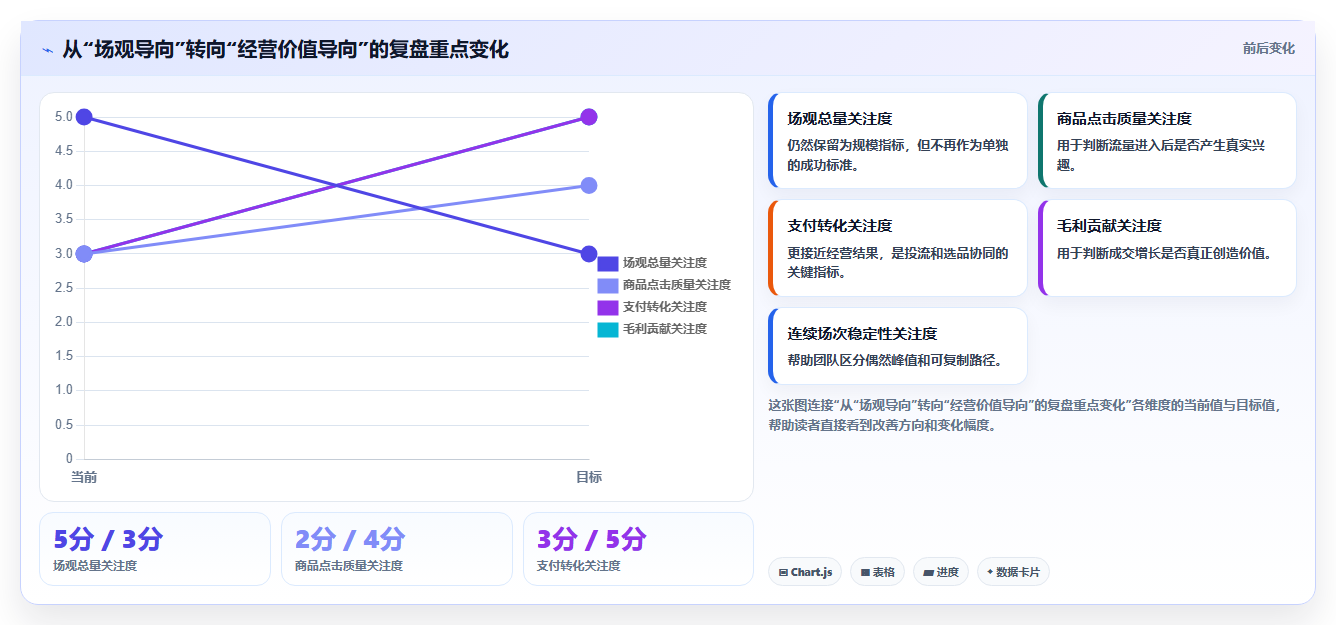1336x625 pixels.
Task: Click the 2分 / 4分 stat card
Action: pos(397,549)
